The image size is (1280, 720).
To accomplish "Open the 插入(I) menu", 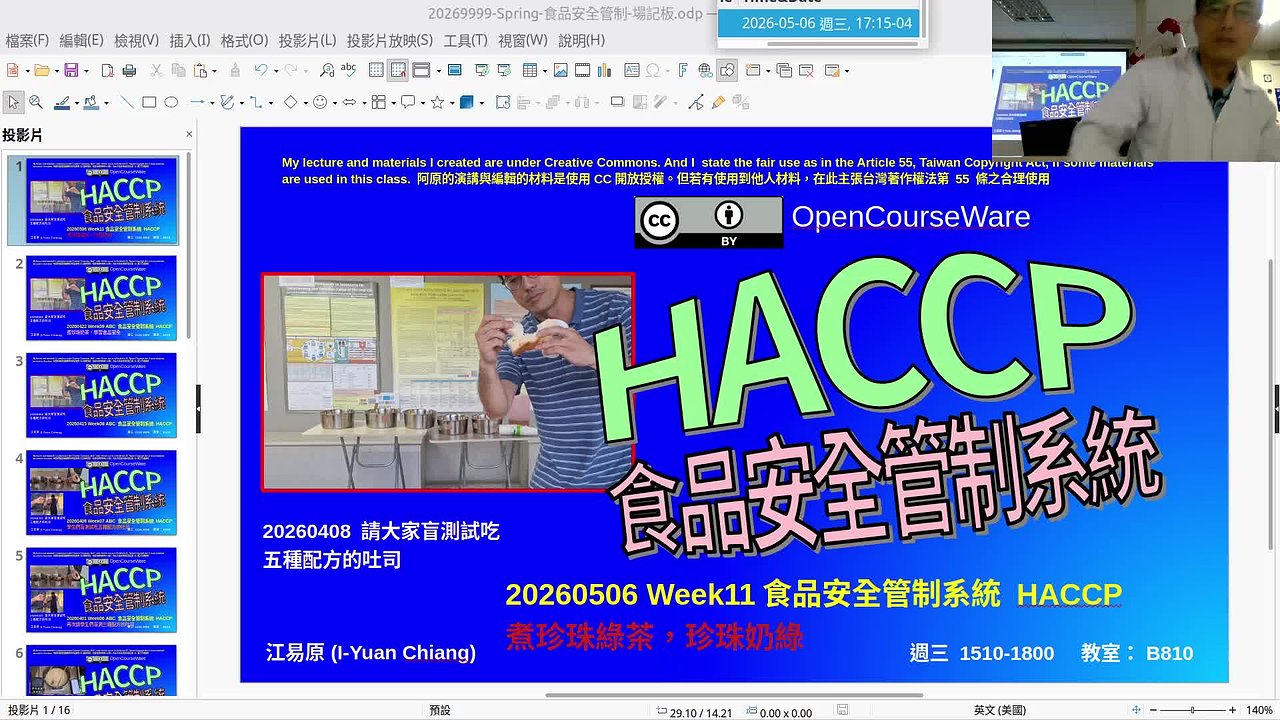I will [190, 40].
